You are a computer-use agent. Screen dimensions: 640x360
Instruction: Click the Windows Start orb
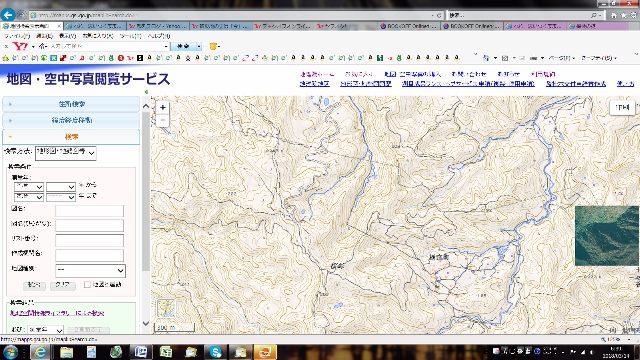[x=11, y=352]
